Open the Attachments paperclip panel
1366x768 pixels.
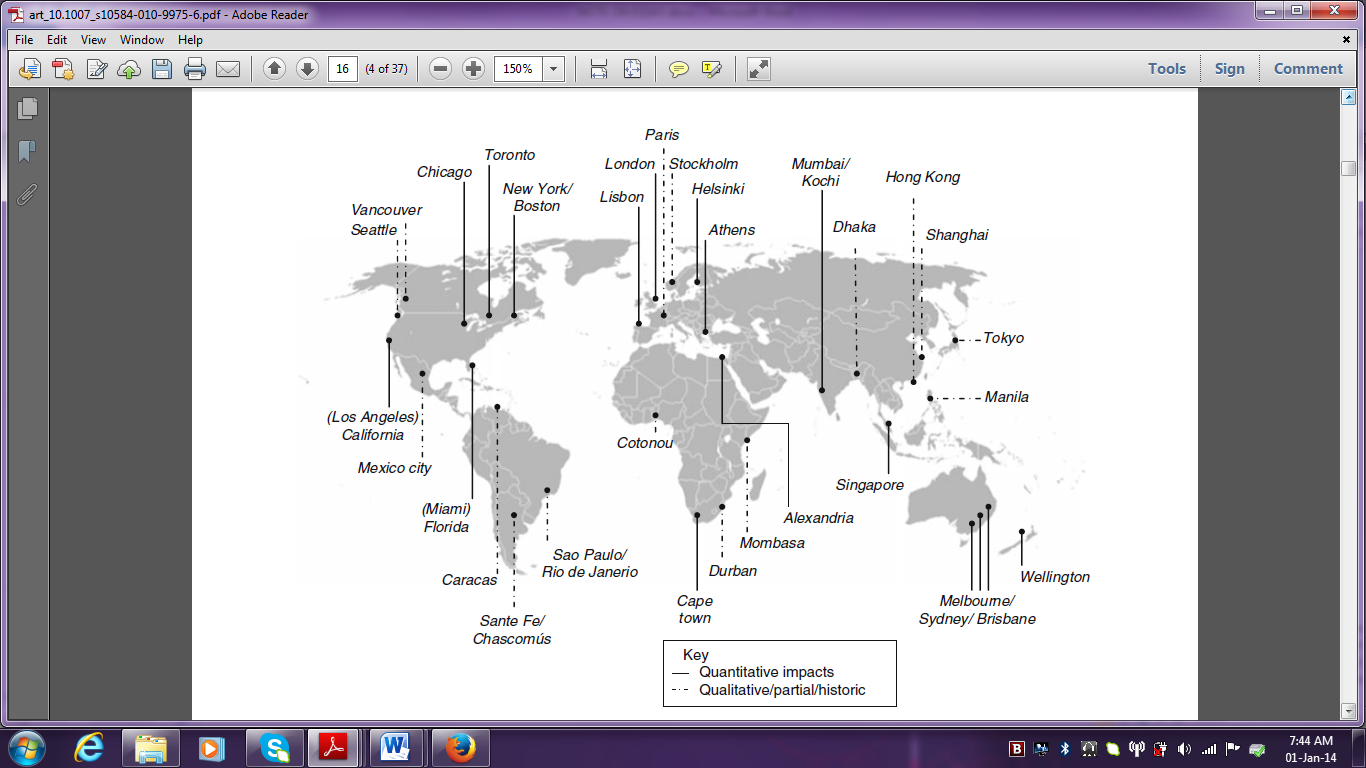[x=27, y=194]
